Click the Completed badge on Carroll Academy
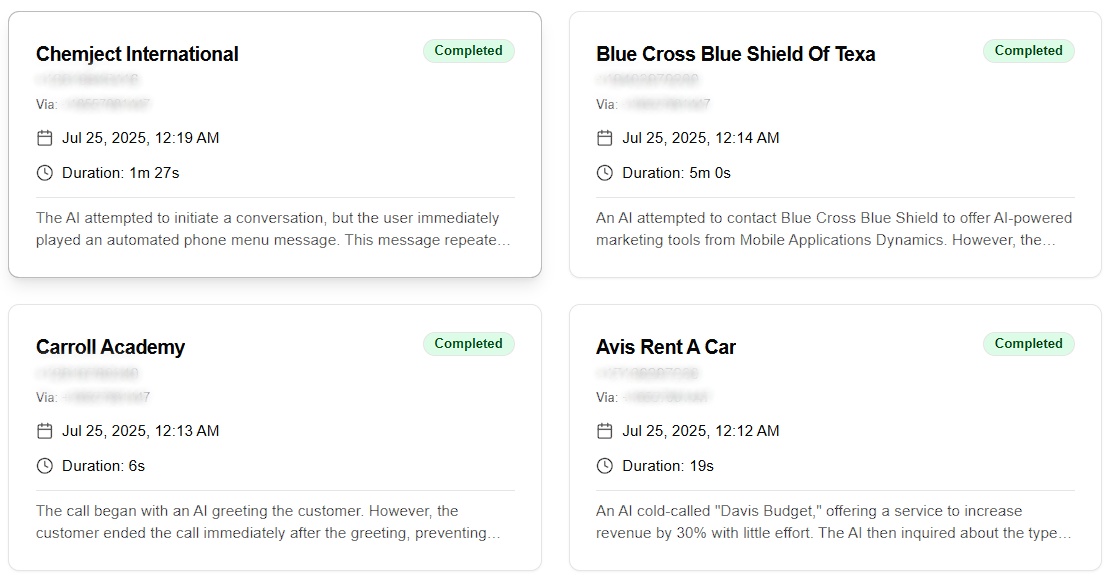 coord(468,343)
